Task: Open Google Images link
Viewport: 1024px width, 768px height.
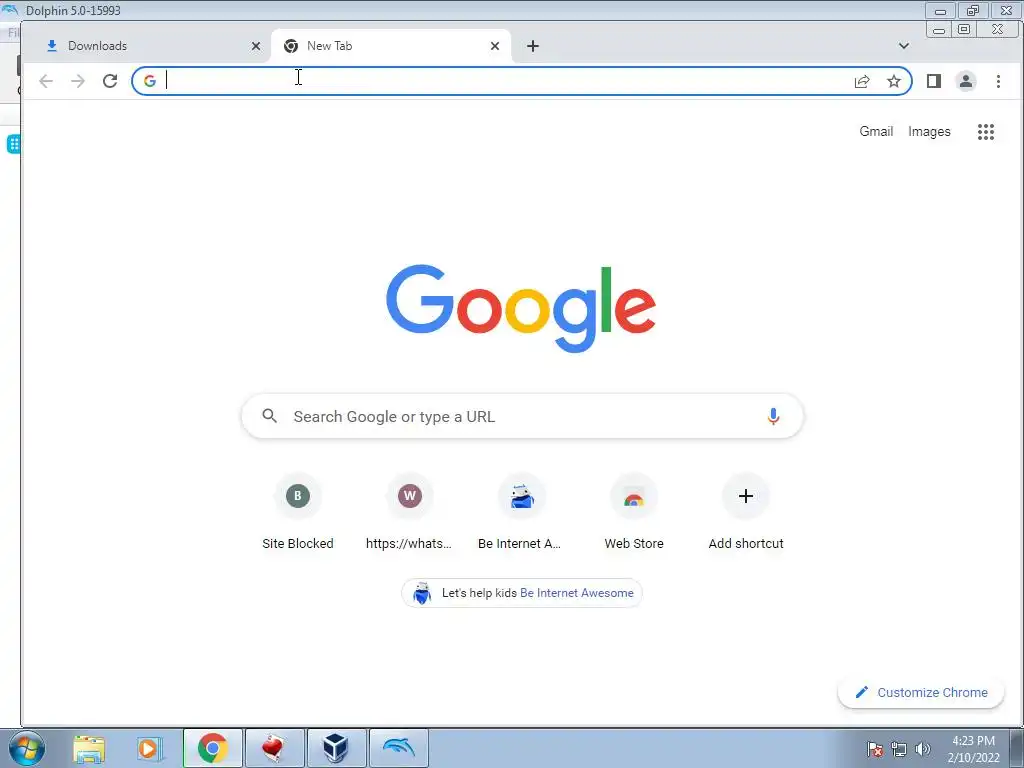Action: coord(929,131)
